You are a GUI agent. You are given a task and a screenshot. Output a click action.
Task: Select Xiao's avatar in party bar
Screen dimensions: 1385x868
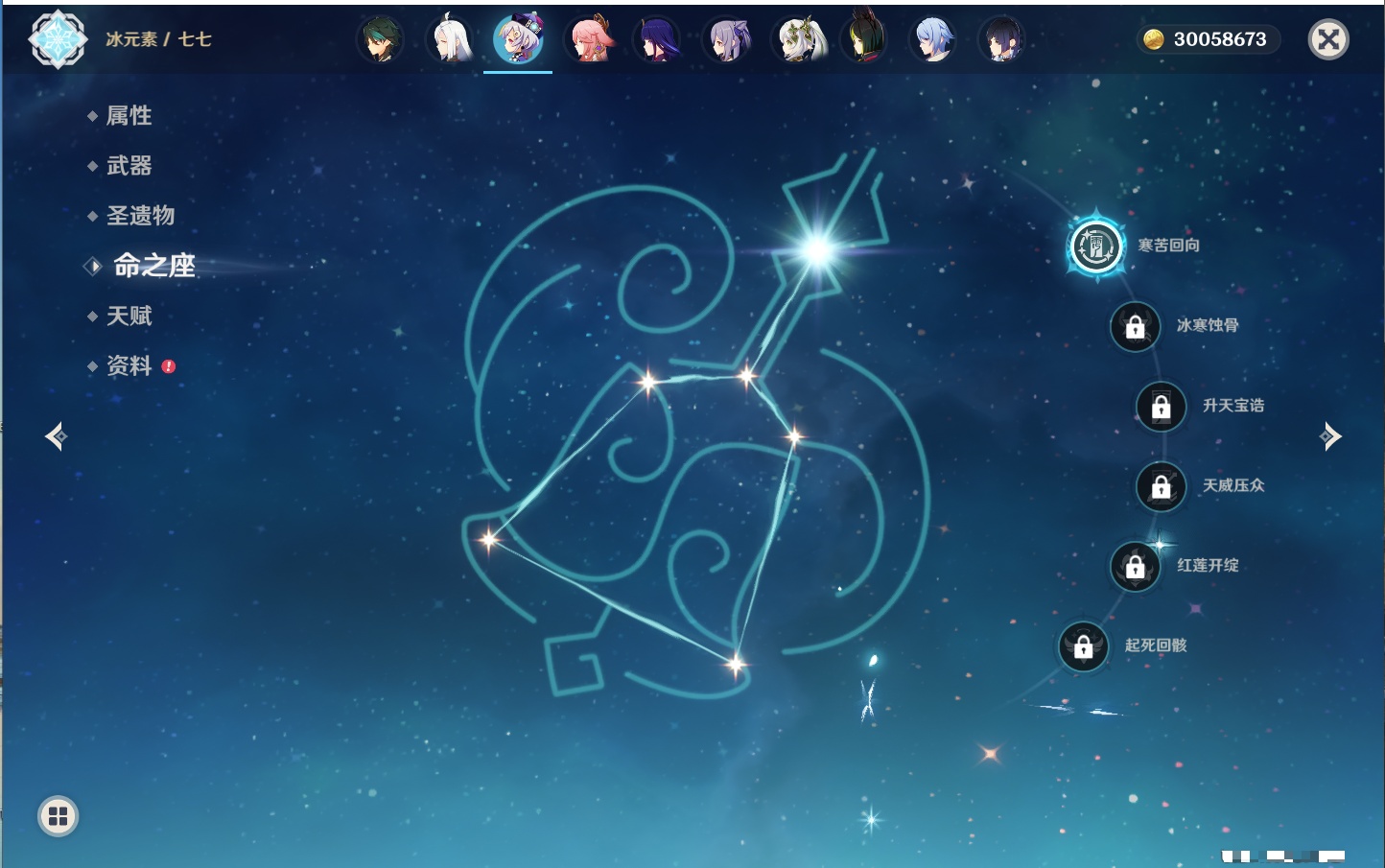[x=381, y=40]
